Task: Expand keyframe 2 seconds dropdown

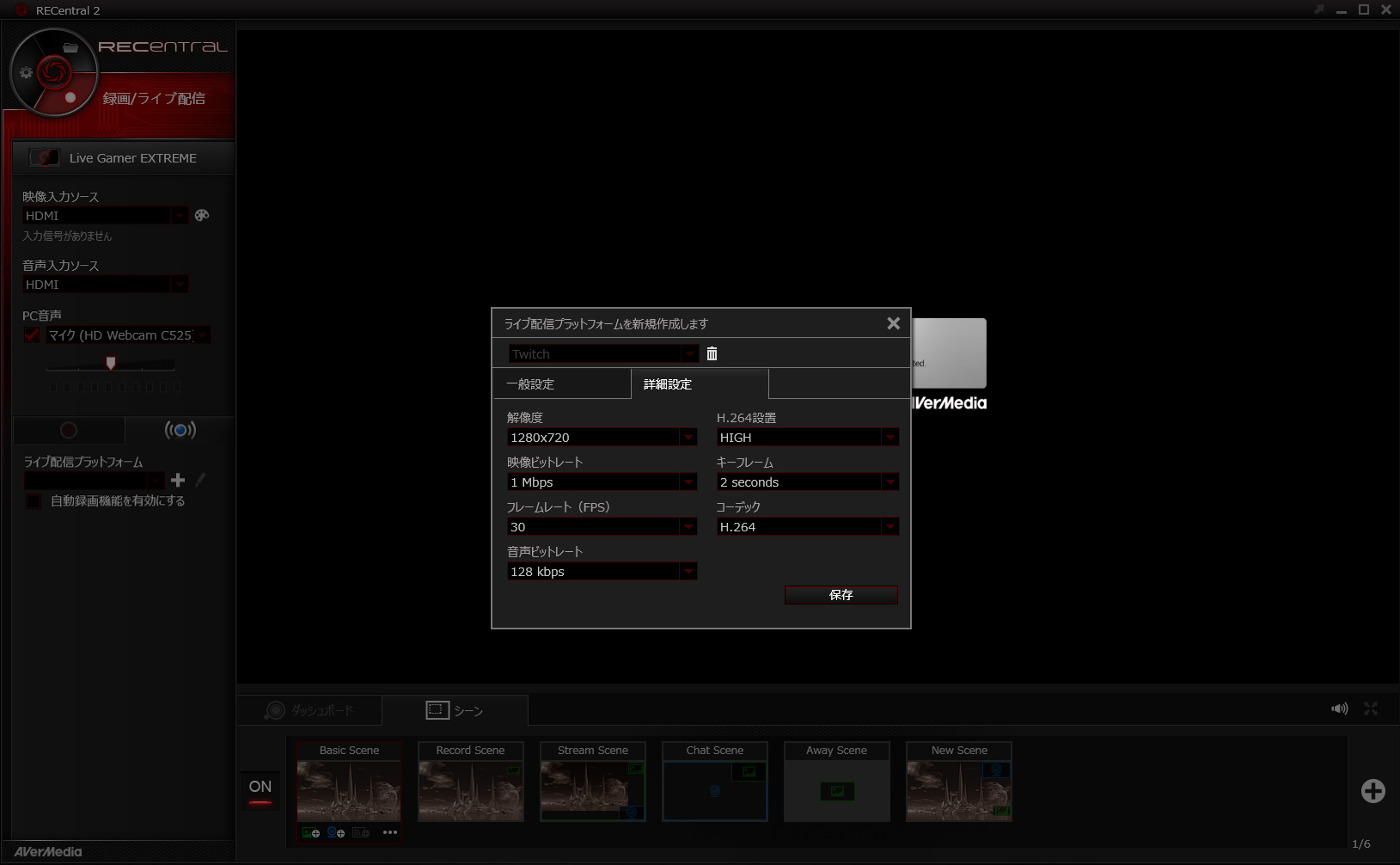Action: click(890, 482)
